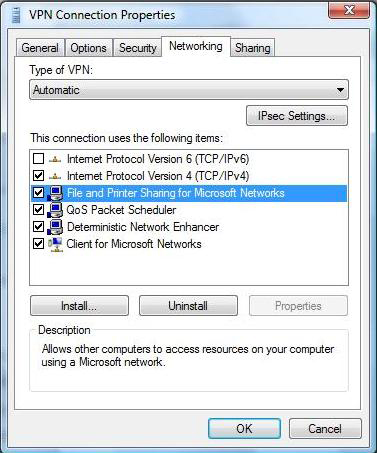Uncheck the Internet Protocol Version 4 checkbox
The height and width of the screenshot is (453, 377).
pyautogui.click(x=38, y=175)
